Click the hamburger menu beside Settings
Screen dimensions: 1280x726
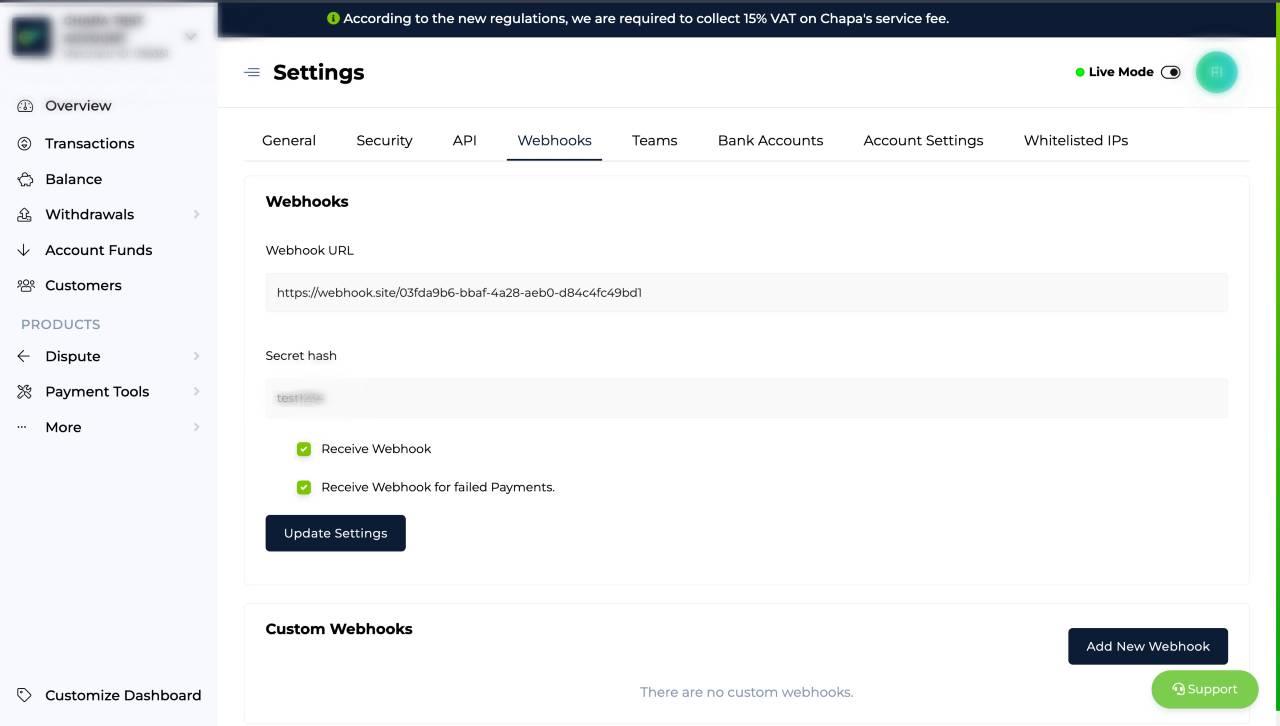(x=252, y=72)
